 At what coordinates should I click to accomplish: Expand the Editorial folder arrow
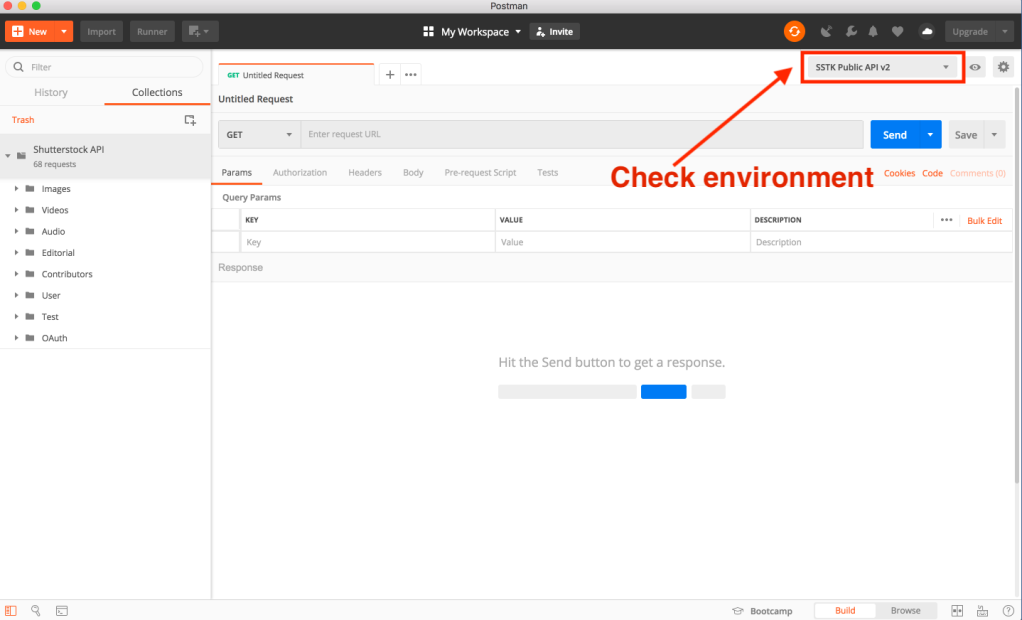pyautogui.click(x=16, y=252)
